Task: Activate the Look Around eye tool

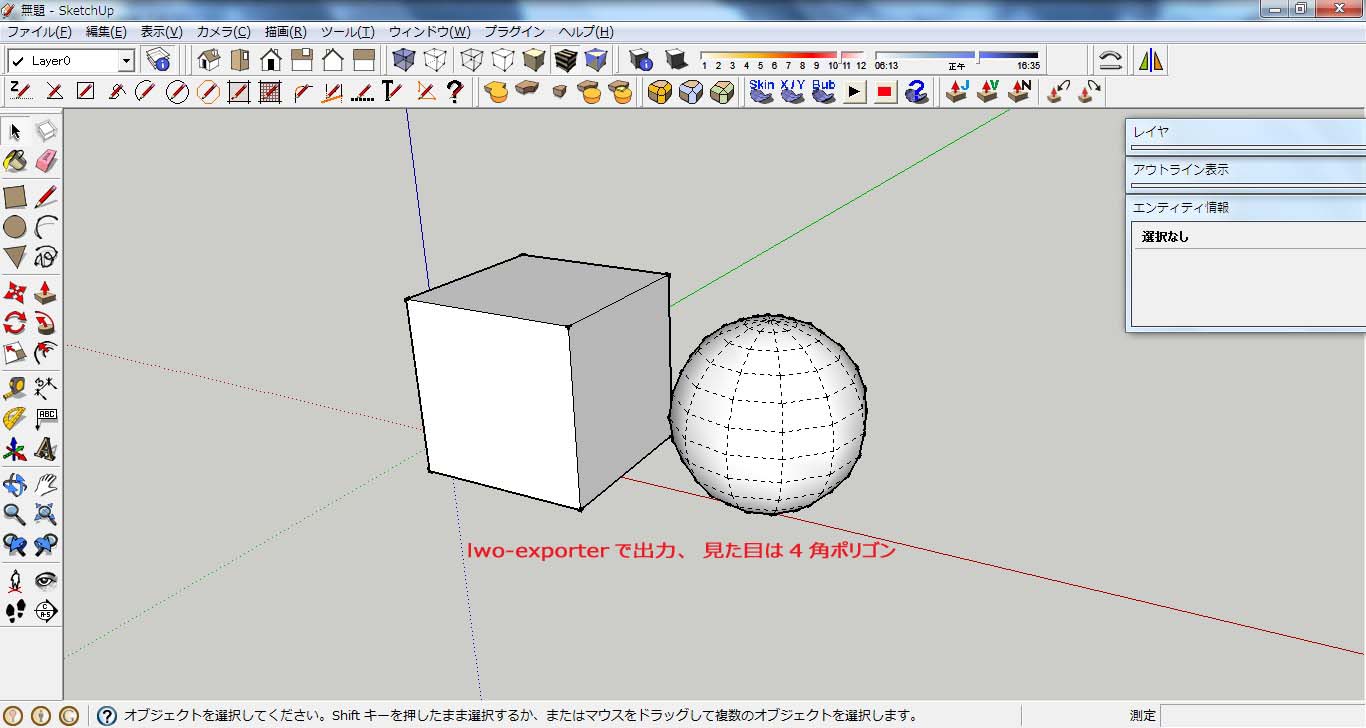Action: 46,580
